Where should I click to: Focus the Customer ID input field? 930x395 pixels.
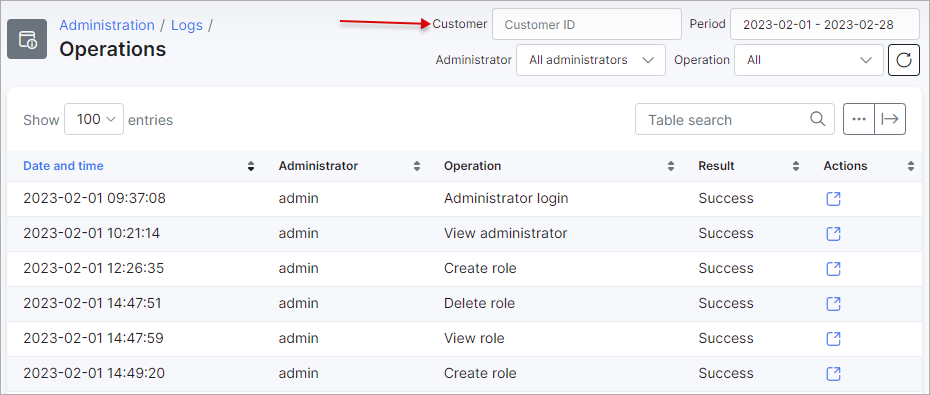coord(587,24)
